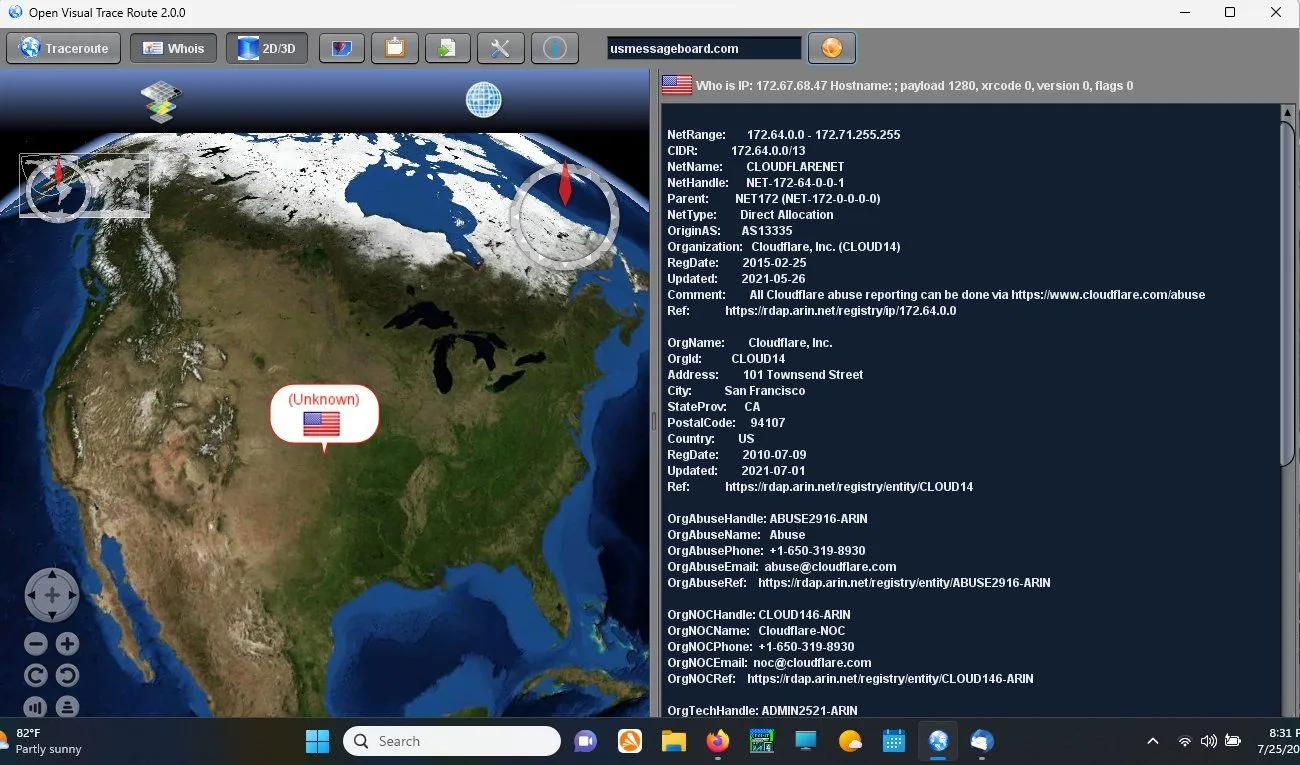
Task: Click the export document icon with green arrow
Action: 447,48
